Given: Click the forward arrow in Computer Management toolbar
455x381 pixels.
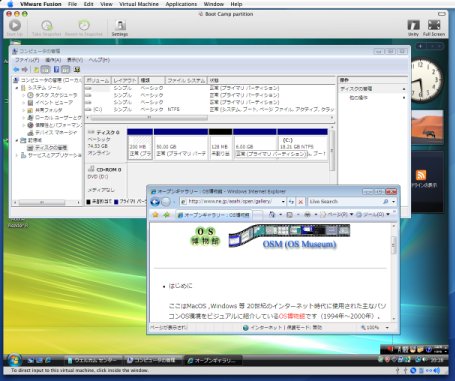Looking at the screenshot, I should [x=24, y=69].
